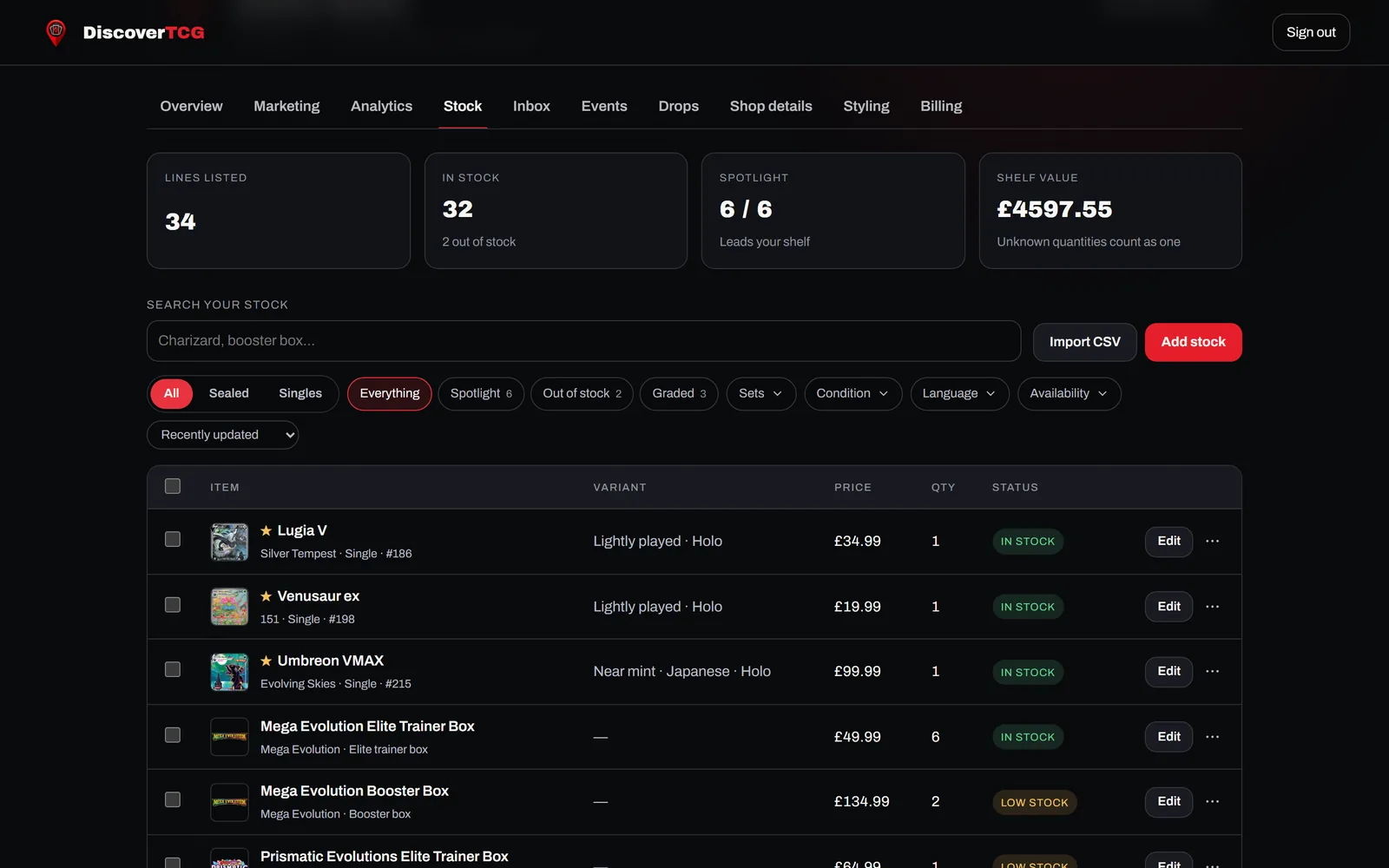Open the Recently updated sort dropdown

click(222, 435)
